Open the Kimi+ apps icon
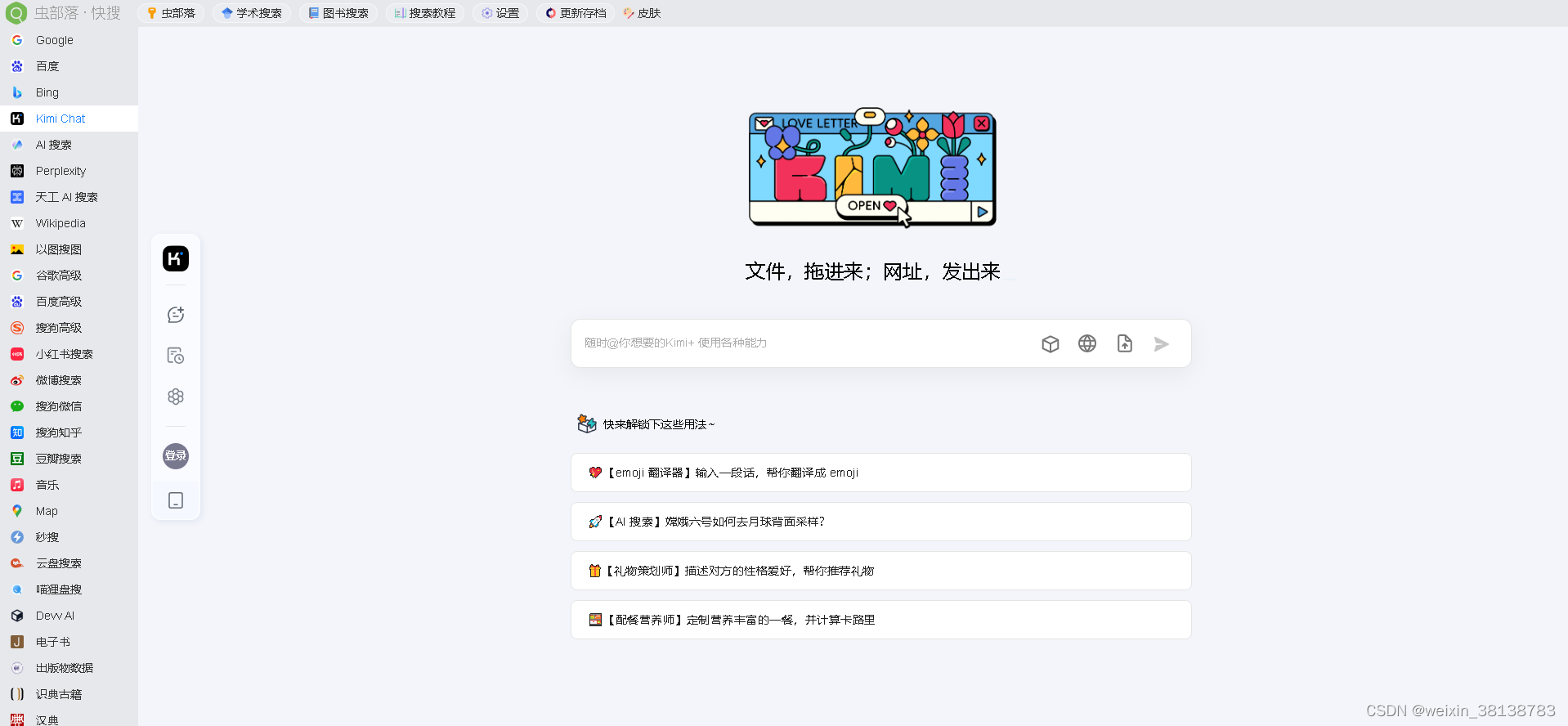The image size is (1568, 726). (176, 397)
